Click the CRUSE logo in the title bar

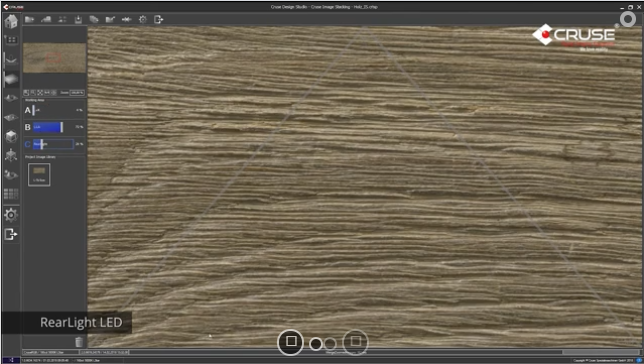(x=14, y=7)
